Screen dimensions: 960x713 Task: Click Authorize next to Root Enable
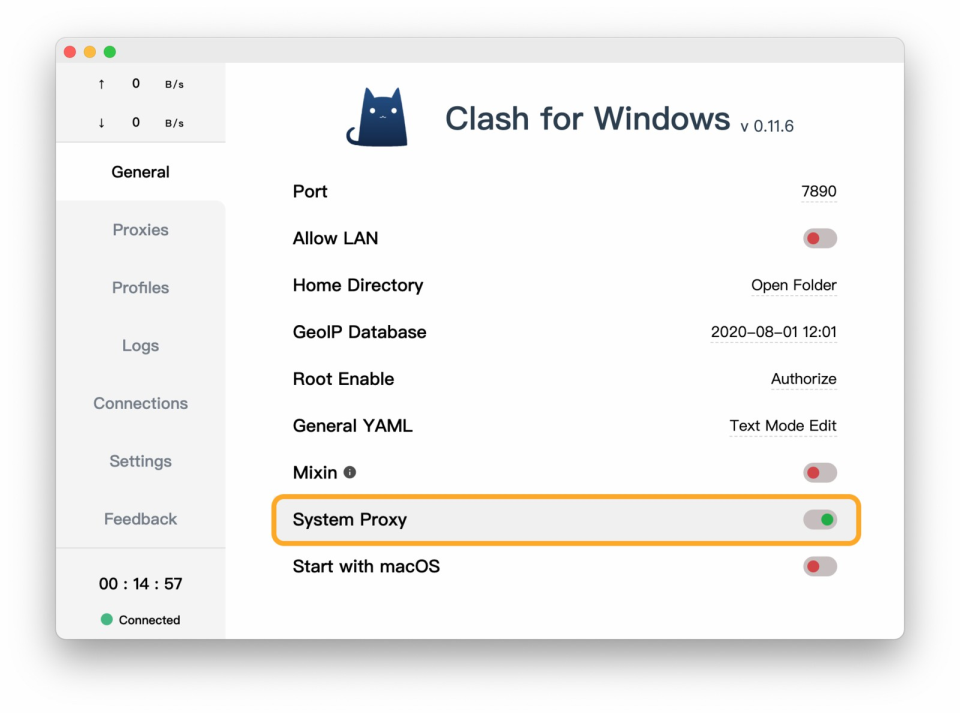(x=803, y=379)
